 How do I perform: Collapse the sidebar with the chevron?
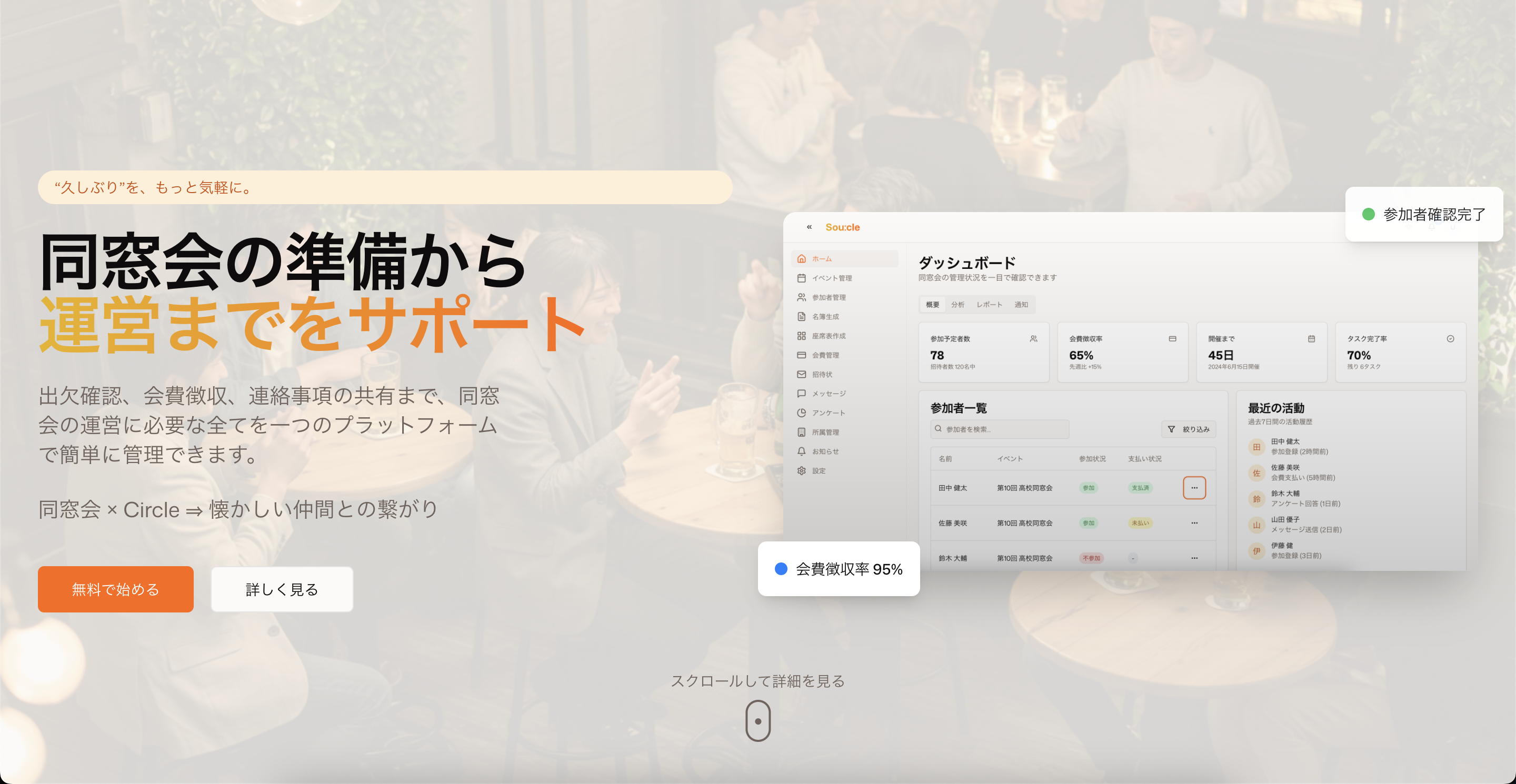(x=809, y=226)
